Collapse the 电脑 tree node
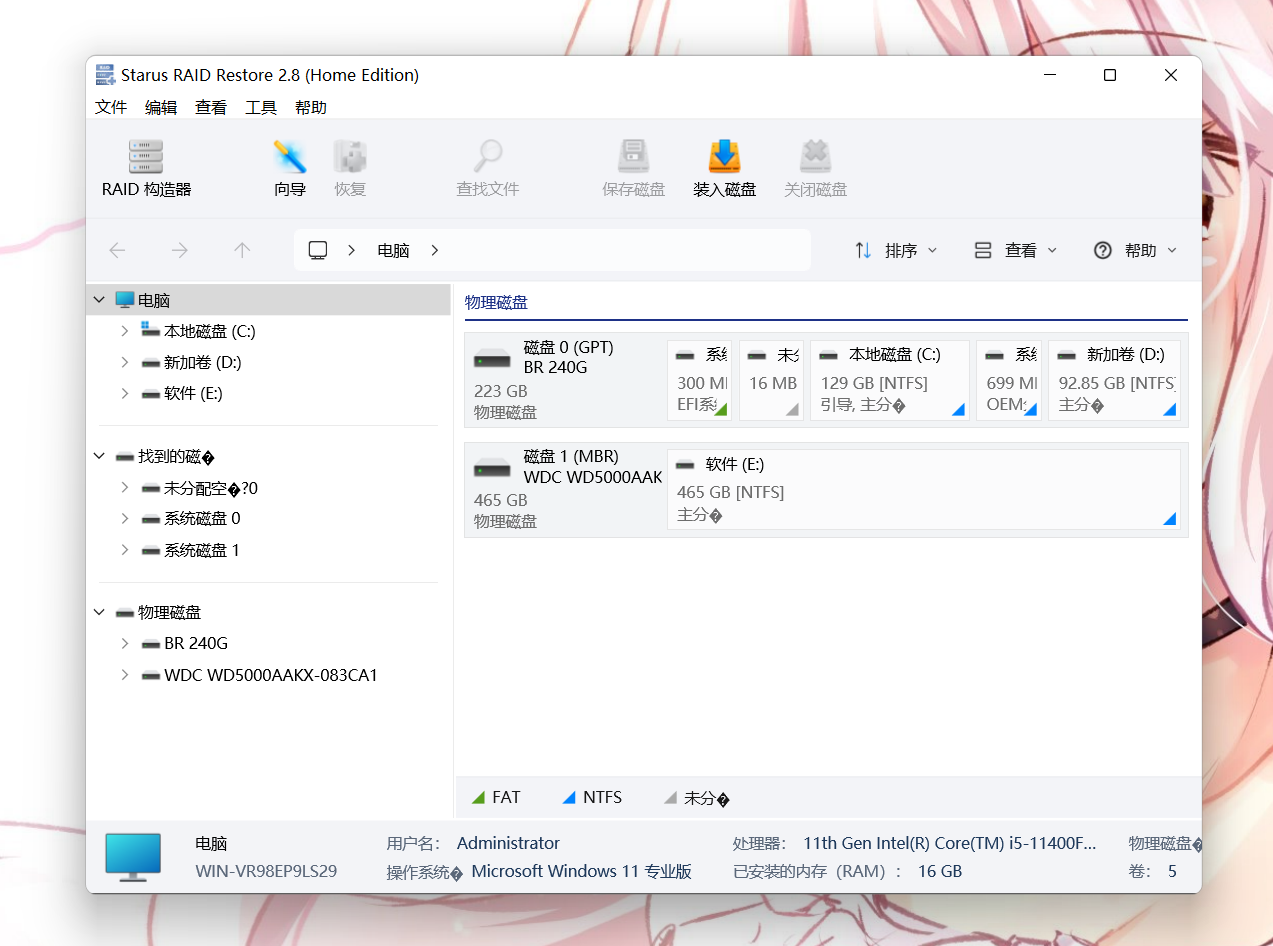1273x946 pixels. (x=99, y=300)
